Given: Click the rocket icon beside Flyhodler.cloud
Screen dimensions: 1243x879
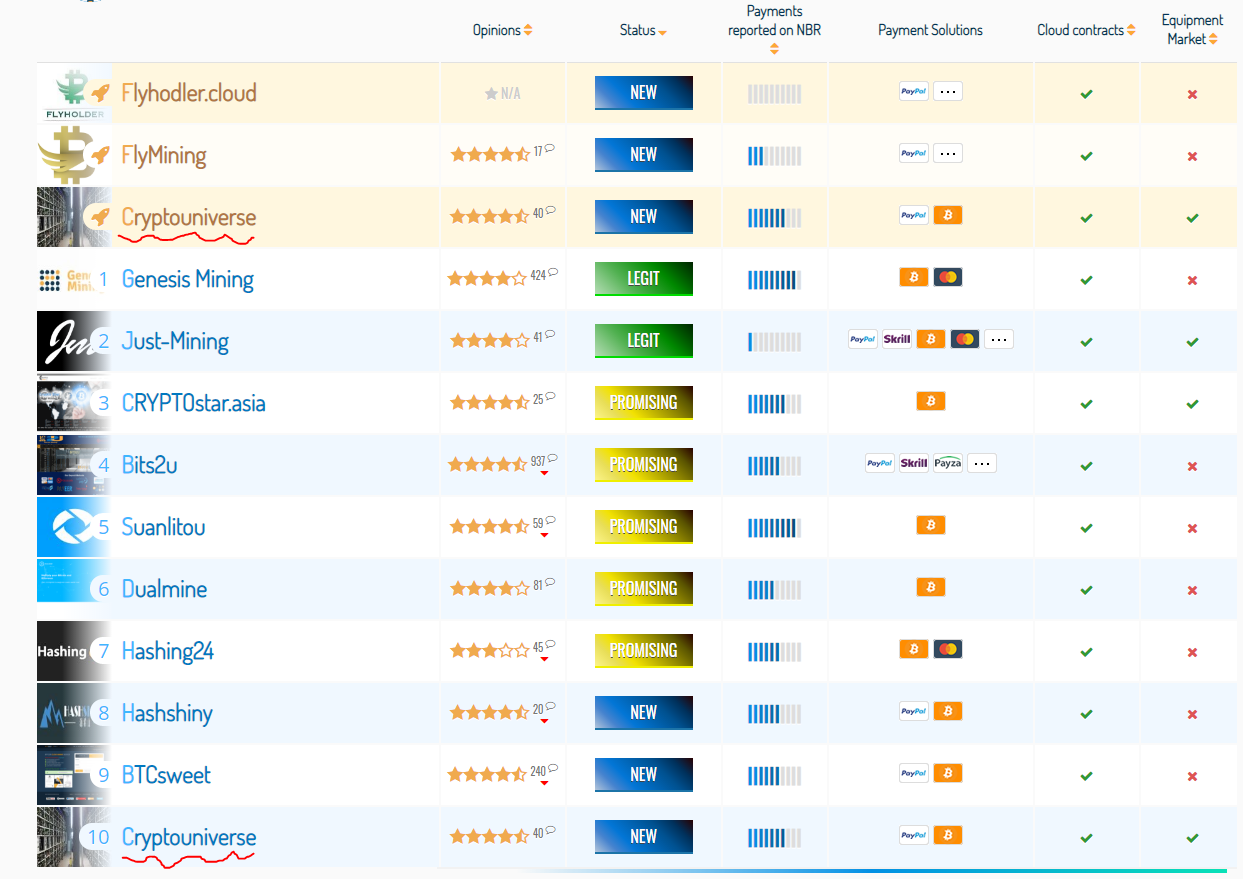Looking at the screenshot, I should point(100,93).
